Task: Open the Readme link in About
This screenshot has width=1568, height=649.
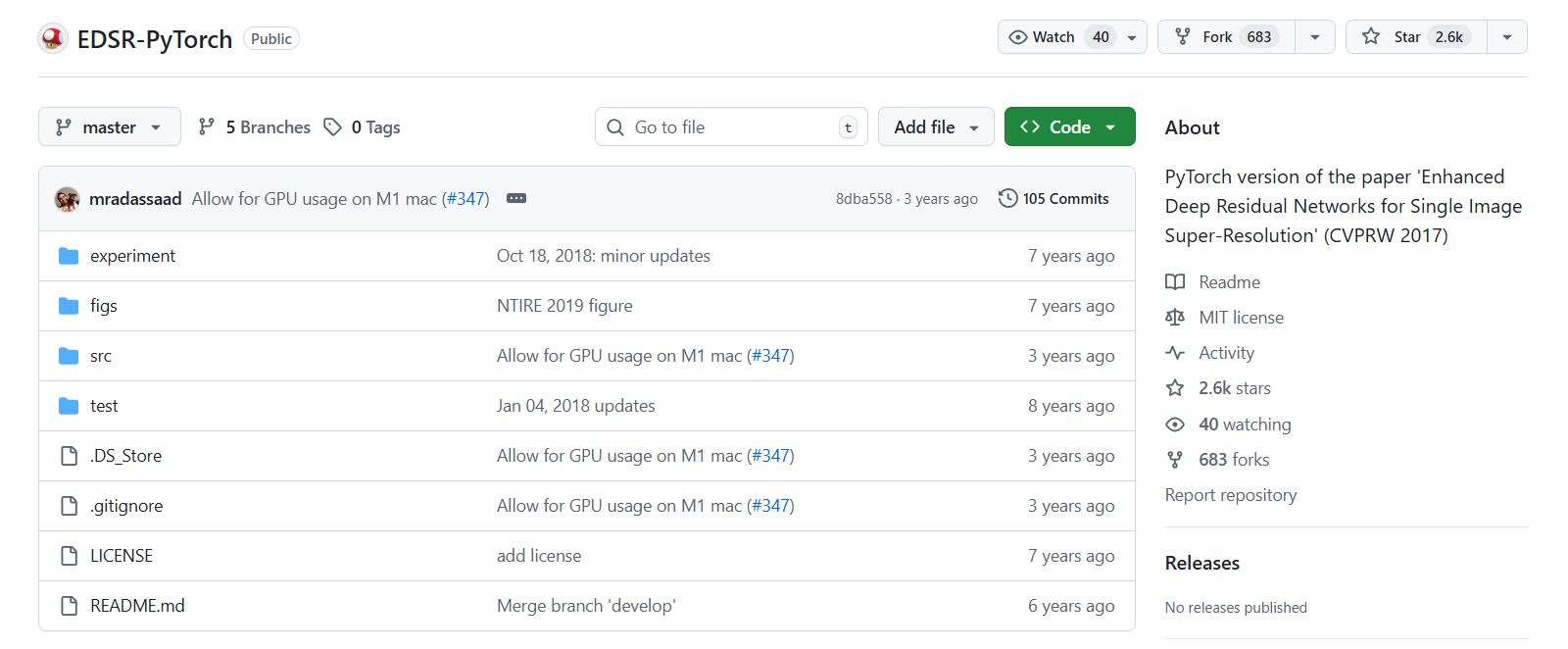Action: (x=1229, y=282)
